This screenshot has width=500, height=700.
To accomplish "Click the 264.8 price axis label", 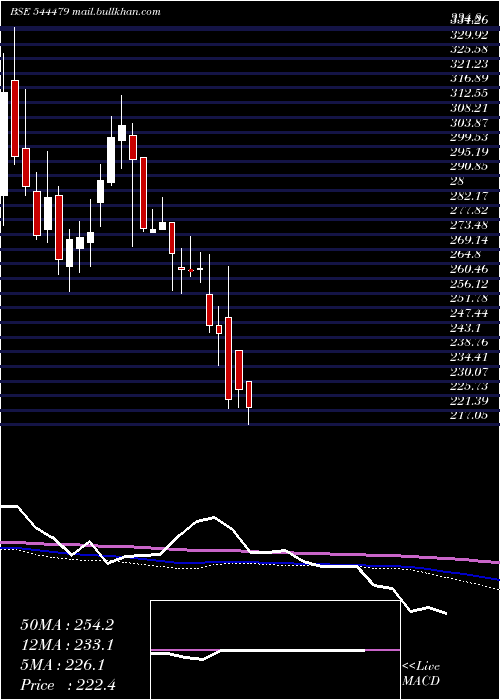I will [465, 254].
